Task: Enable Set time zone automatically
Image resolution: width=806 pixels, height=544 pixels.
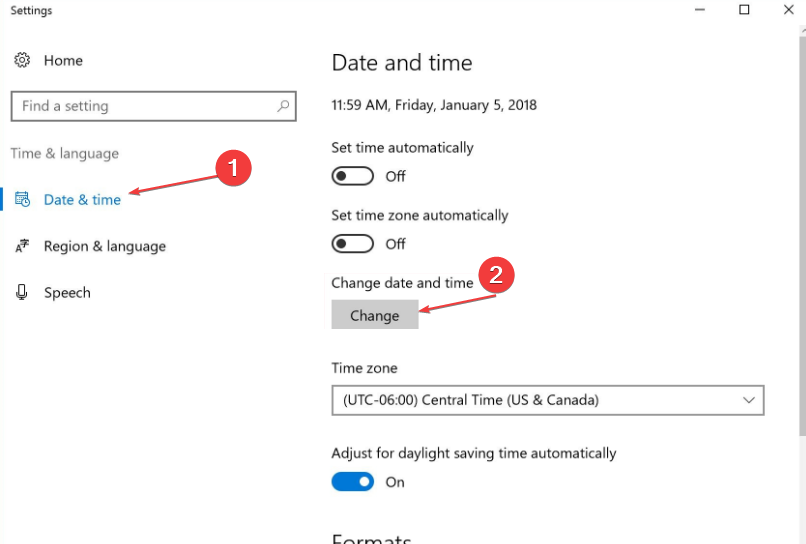Action: click(x=353, y=244)
